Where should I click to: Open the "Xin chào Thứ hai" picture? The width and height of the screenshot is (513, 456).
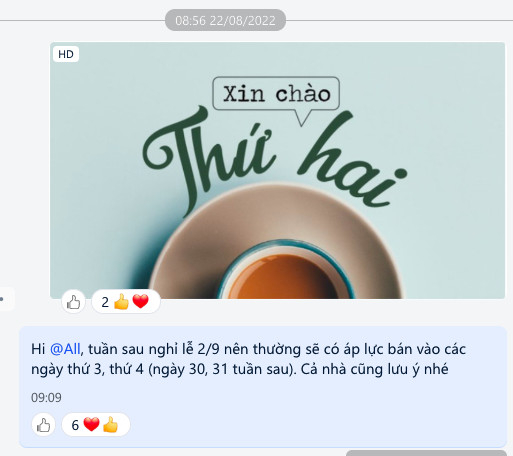(277, 170)
